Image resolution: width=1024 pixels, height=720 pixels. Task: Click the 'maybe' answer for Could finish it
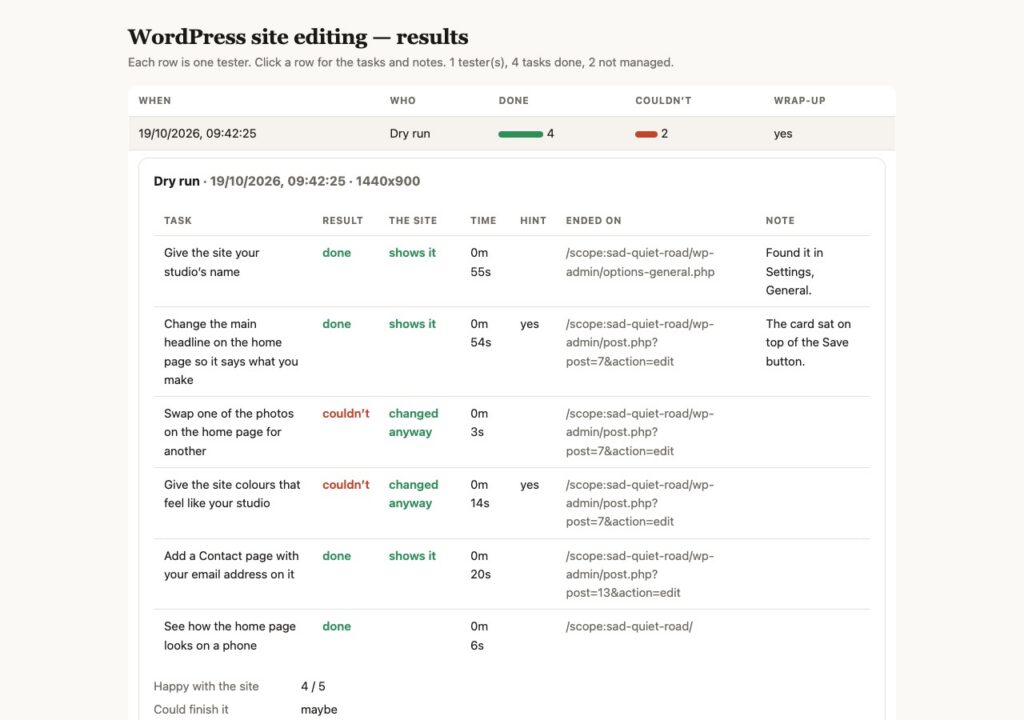[x=319, y=710]
